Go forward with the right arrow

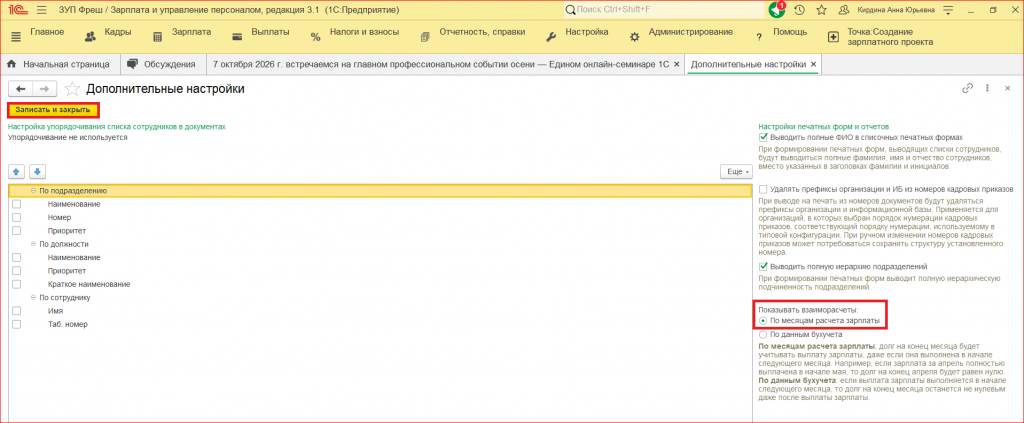point(44,89)
